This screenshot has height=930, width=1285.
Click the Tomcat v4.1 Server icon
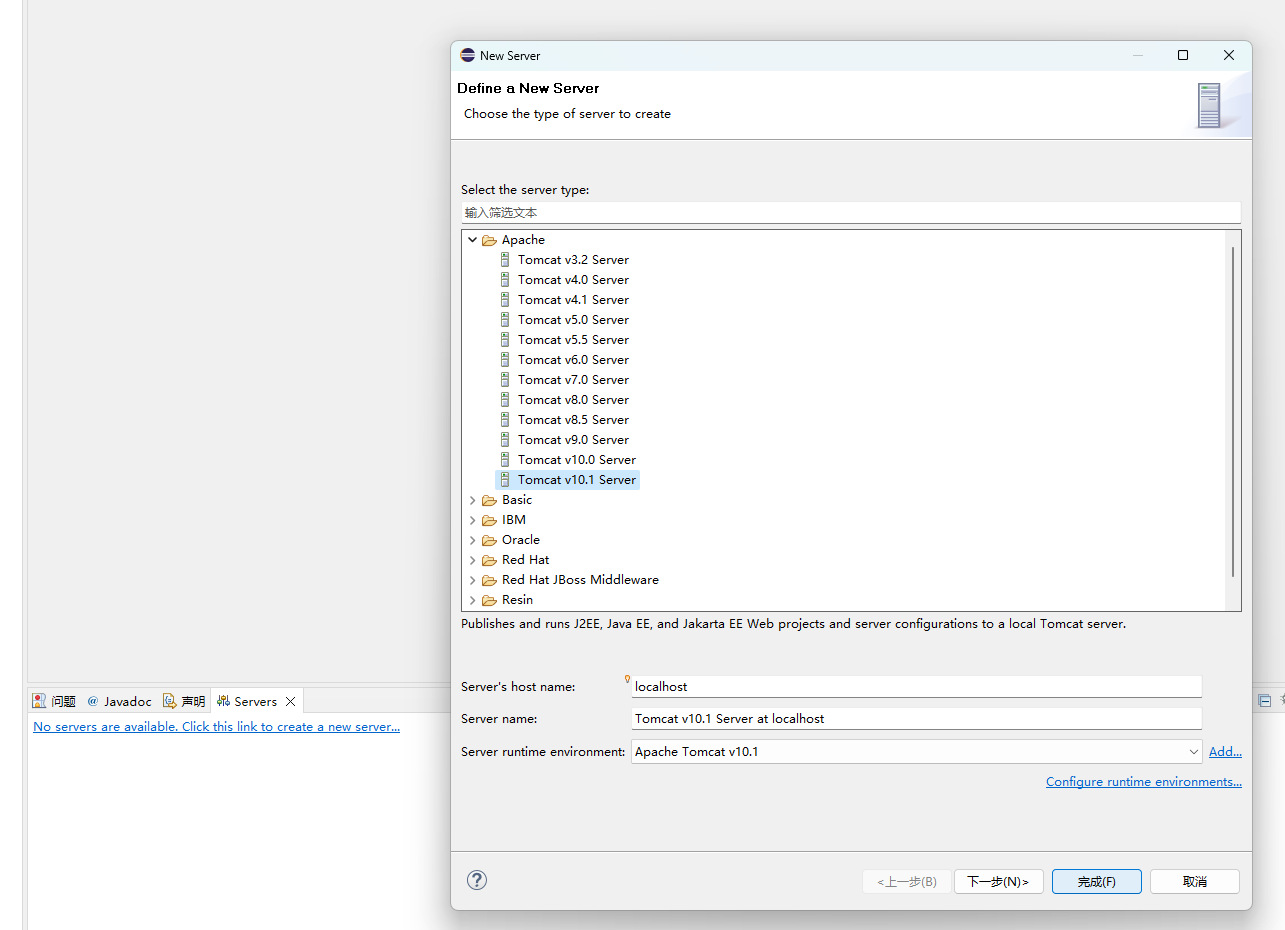pyautogui.click(x=505, y=299)
